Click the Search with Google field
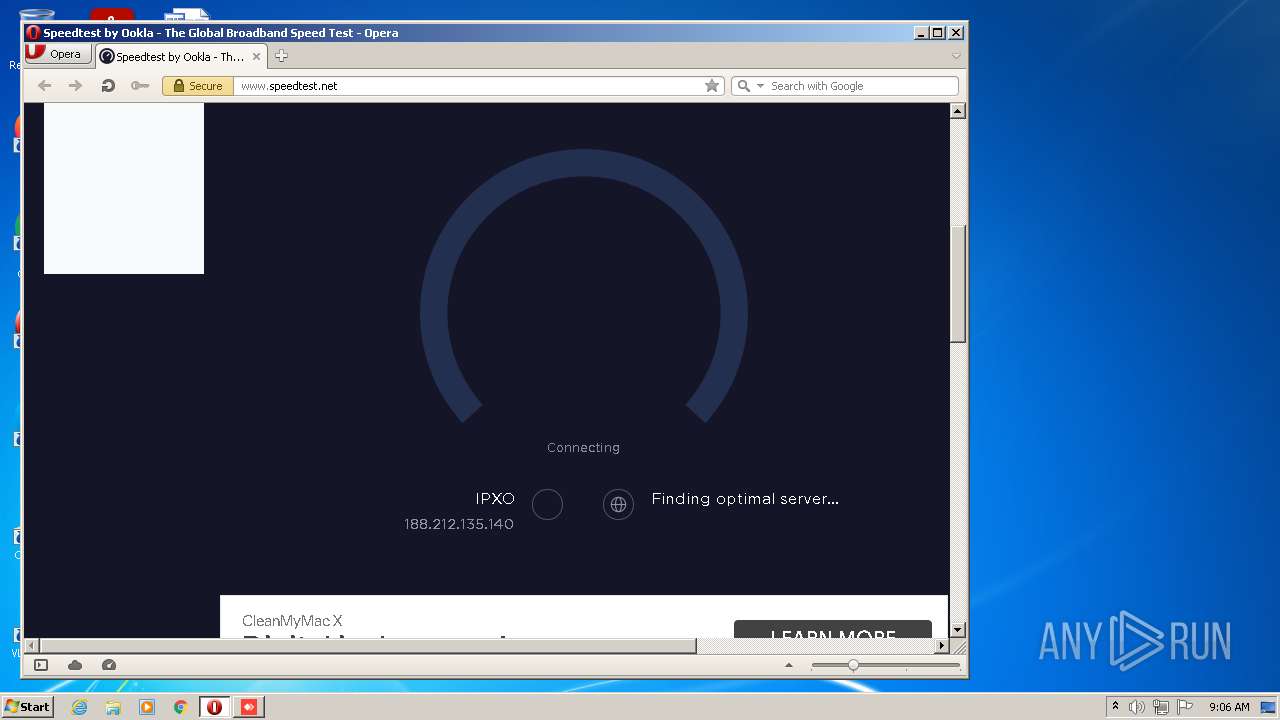 pyautogui.click(x=861, y=86)
